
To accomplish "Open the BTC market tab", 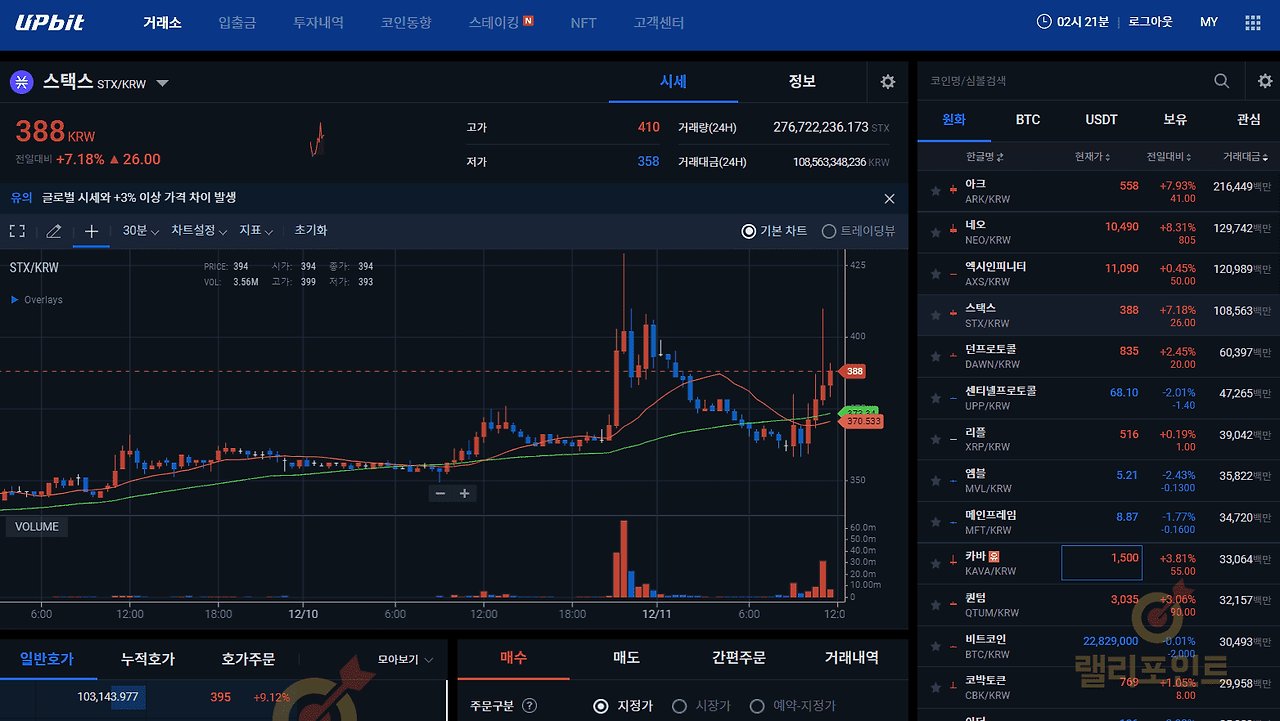I will coord(1028,119).
